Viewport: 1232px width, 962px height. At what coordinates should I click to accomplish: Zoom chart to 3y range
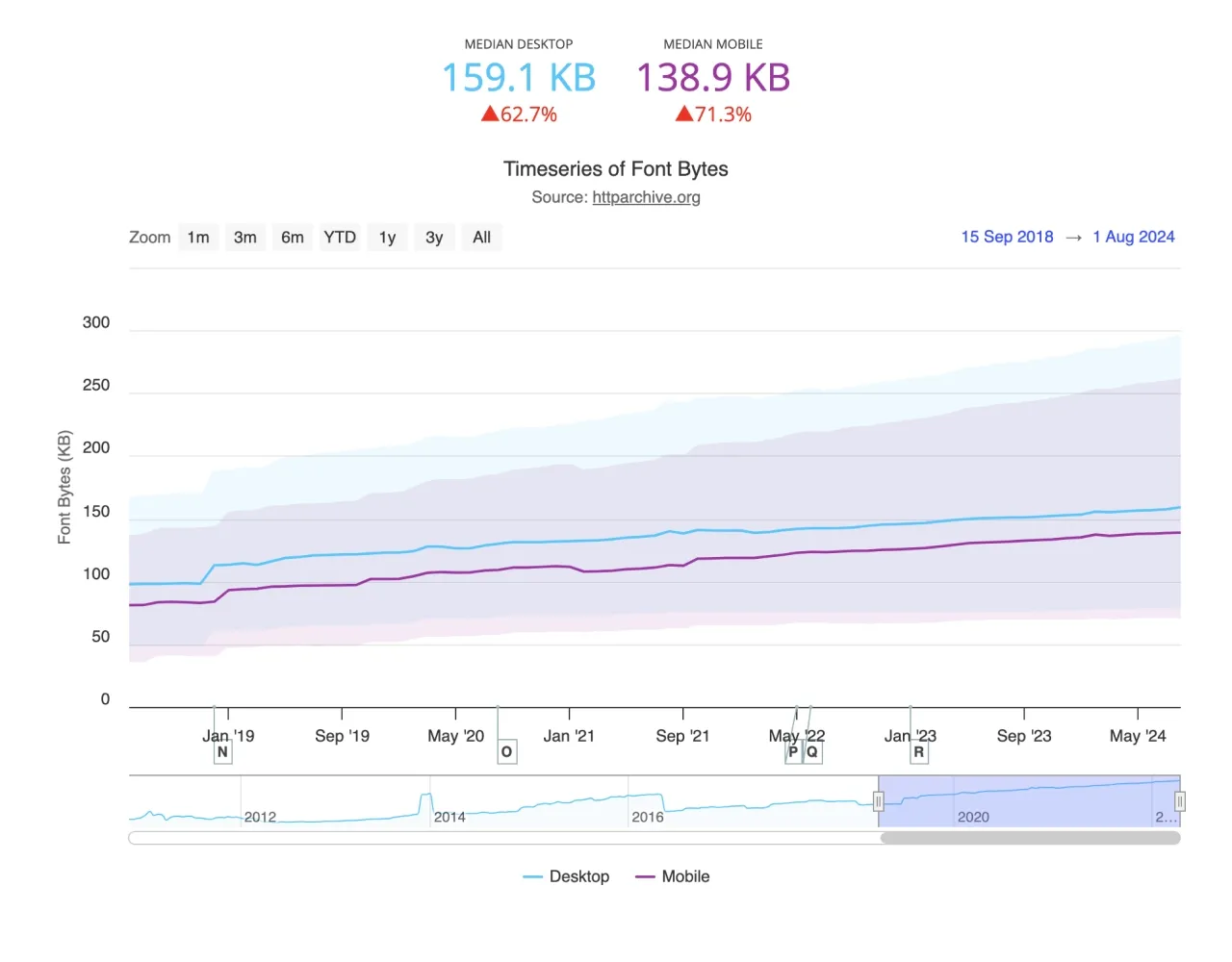coord(434,238)
